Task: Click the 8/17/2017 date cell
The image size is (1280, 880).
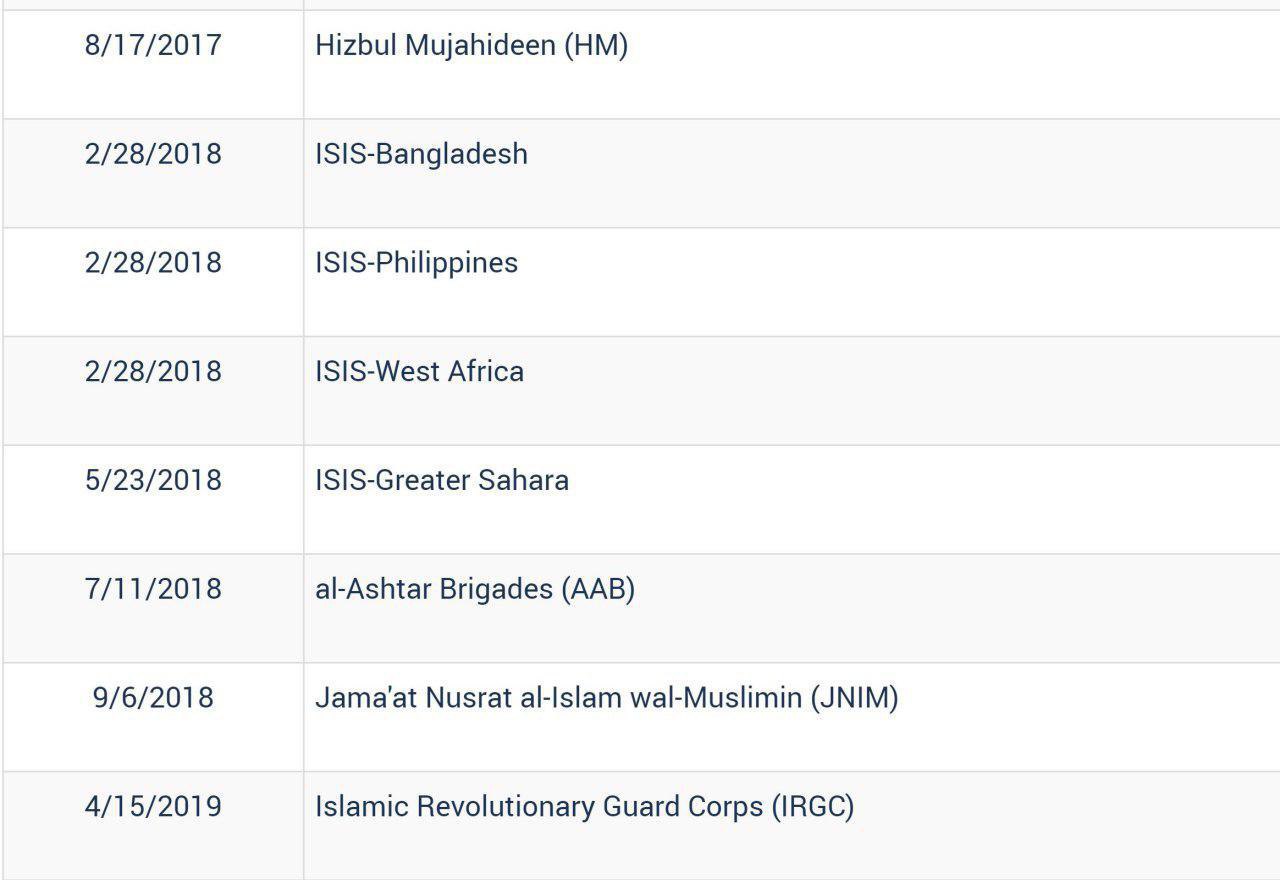Action: pyautogui.click(x=153, y=45)
